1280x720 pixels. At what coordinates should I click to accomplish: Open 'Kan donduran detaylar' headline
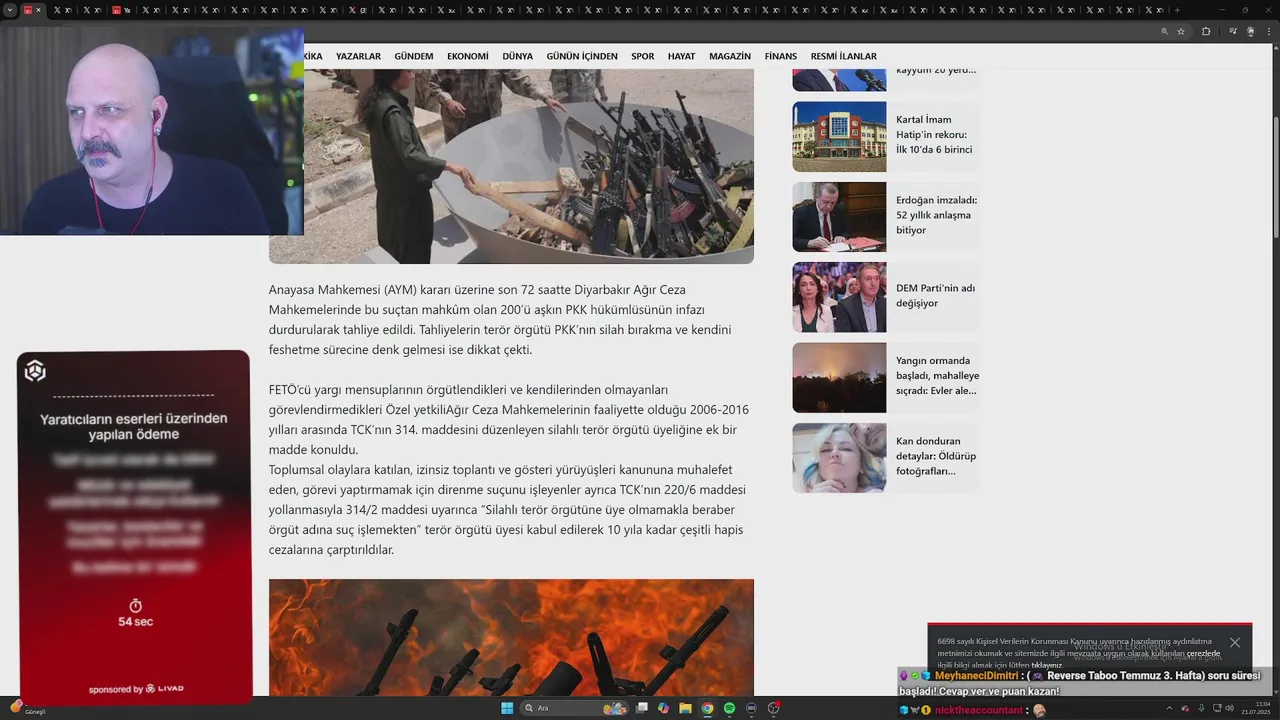click(936, 455)
